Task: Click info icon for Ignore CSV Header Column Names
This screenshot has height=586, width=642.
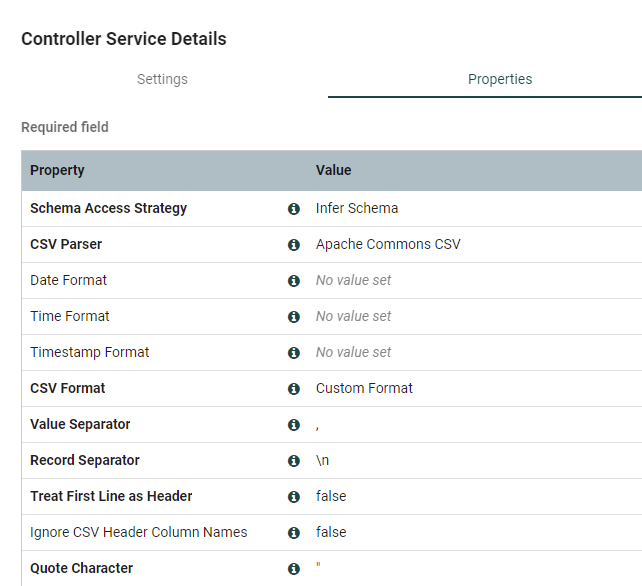Action: [294, 533]
